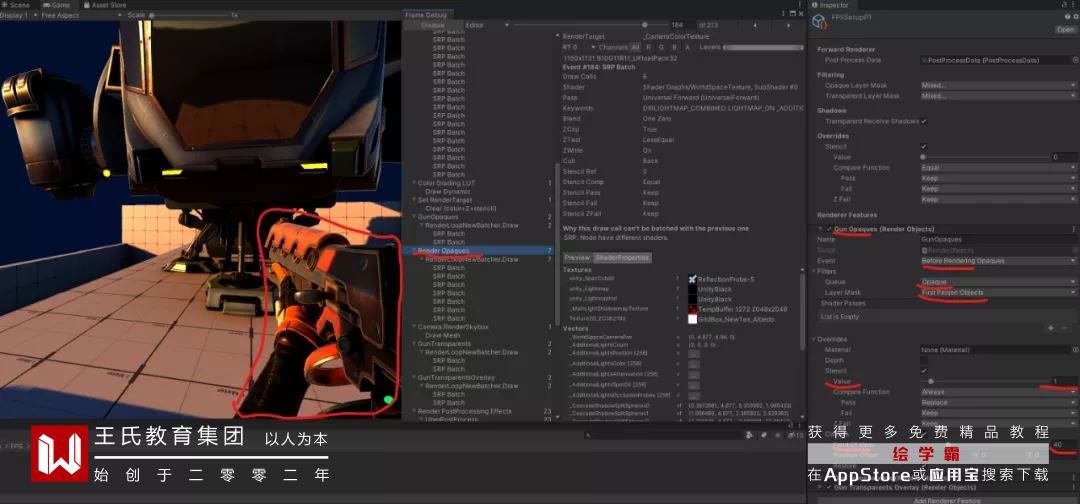
Task: Click the Open button in Inspector
Action: click(x=1065, y=30)
